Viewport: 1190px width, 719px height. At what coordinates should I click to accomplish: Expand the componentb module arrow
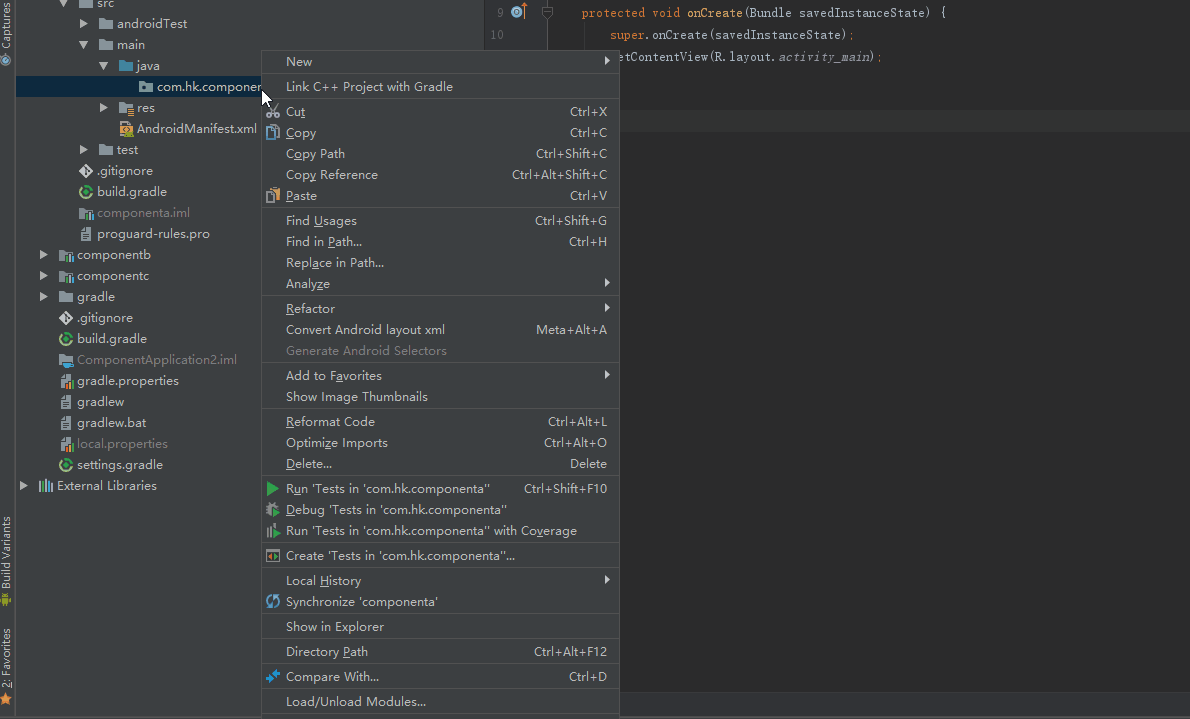click(44, 254)
